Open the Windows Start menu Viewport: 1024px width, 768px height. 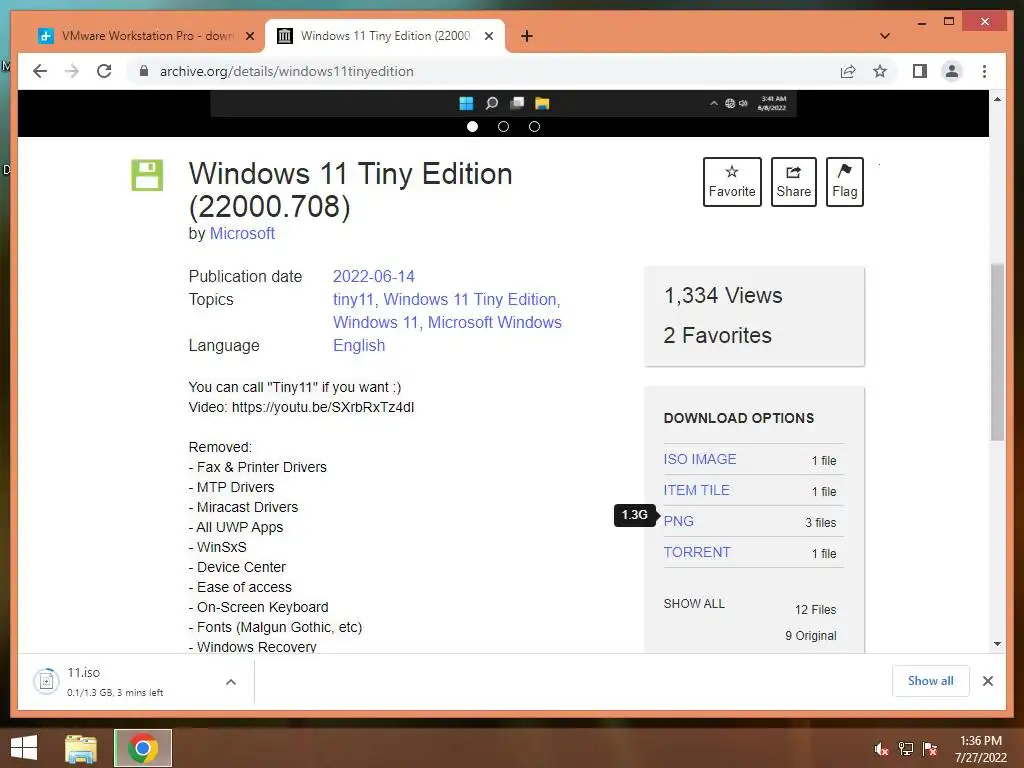click(24, 748)
